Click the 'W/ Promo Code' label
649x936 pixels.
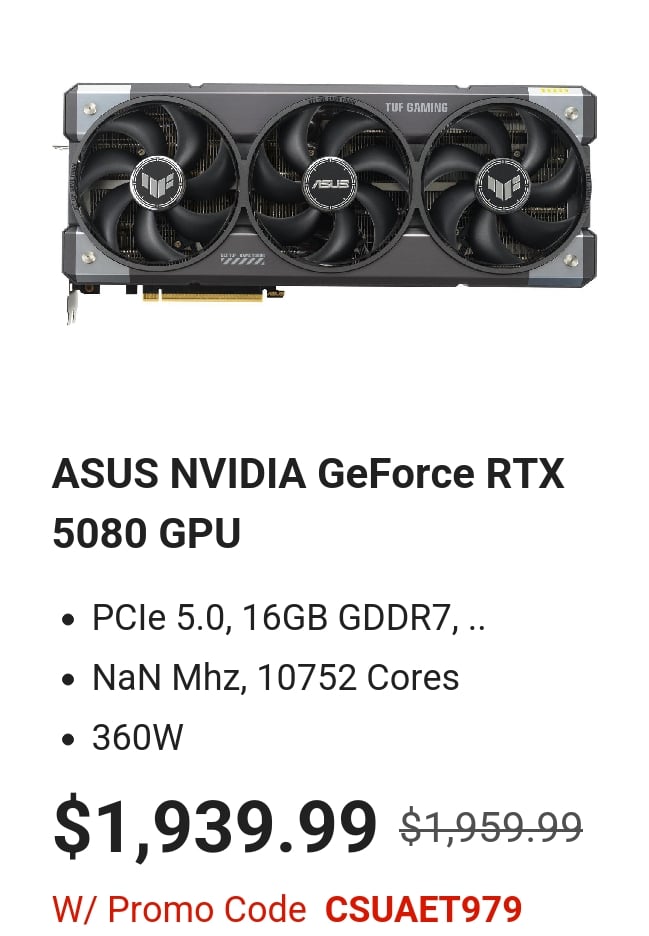click(179, 909)
